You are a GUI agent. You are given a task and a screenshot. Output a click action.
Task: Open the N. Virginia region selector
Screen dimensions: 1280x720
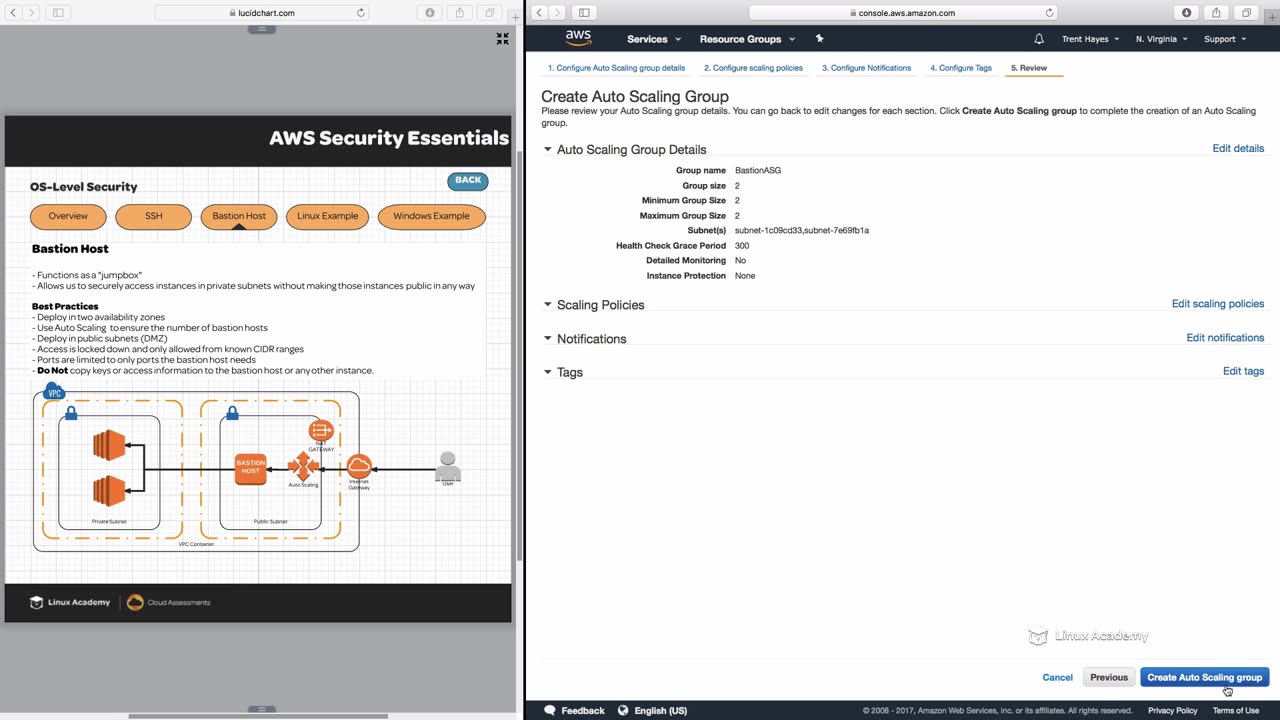pos(1162,39)
